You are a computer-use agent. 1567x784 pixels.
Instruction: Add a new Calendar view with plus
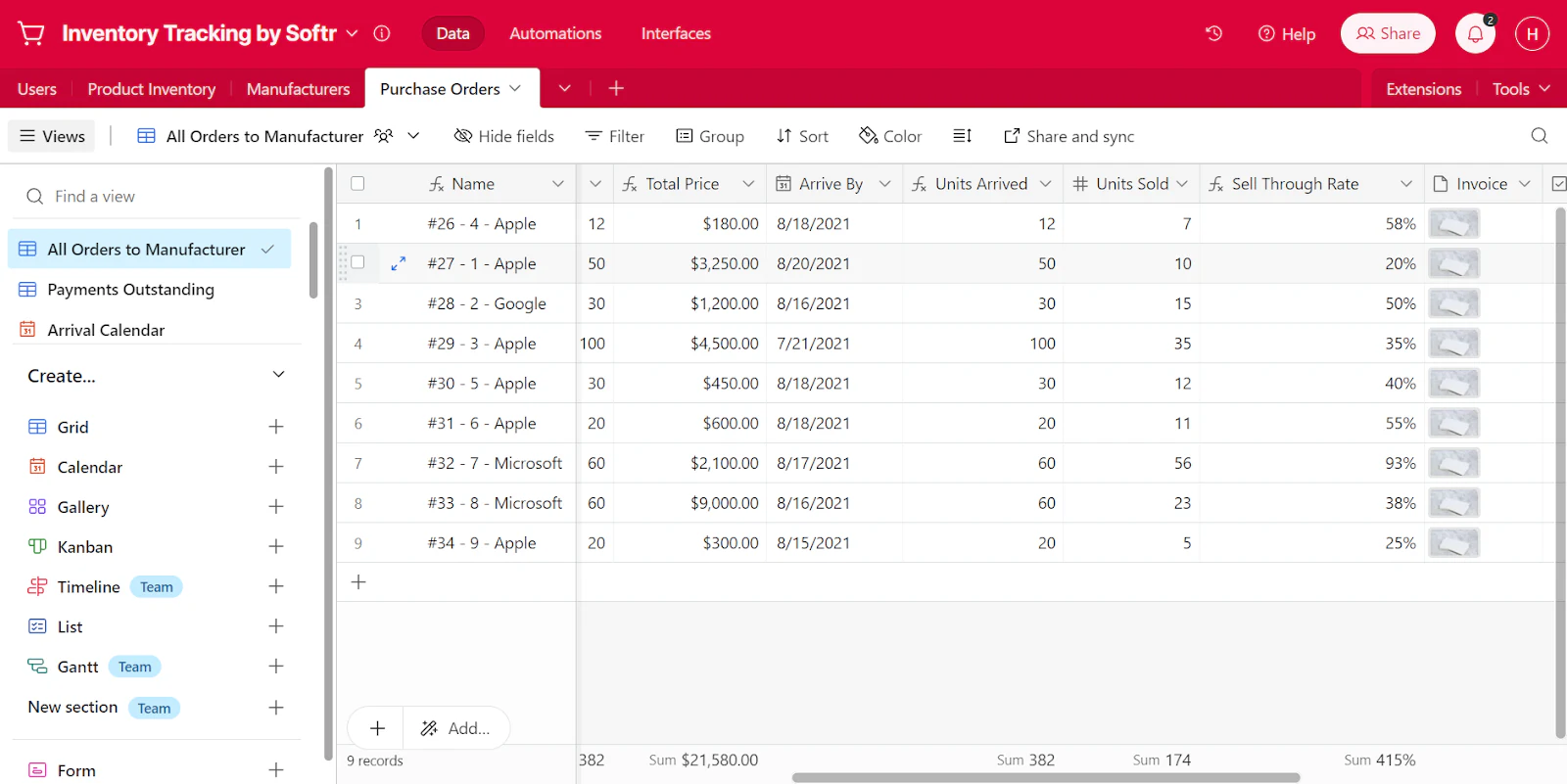[x=276, y=467]
